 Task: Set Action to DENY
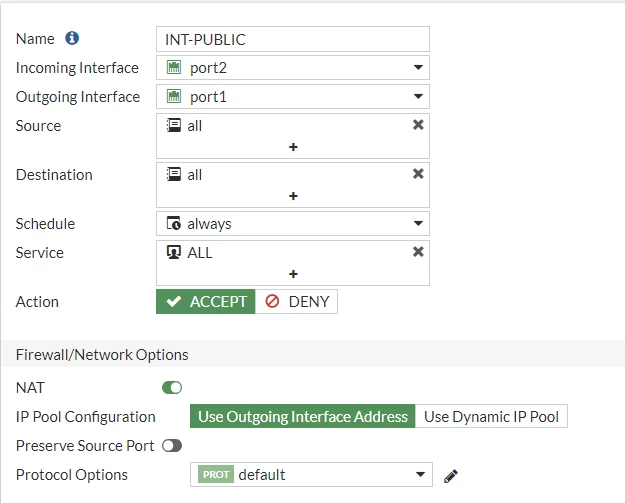[x=297, y=301]
